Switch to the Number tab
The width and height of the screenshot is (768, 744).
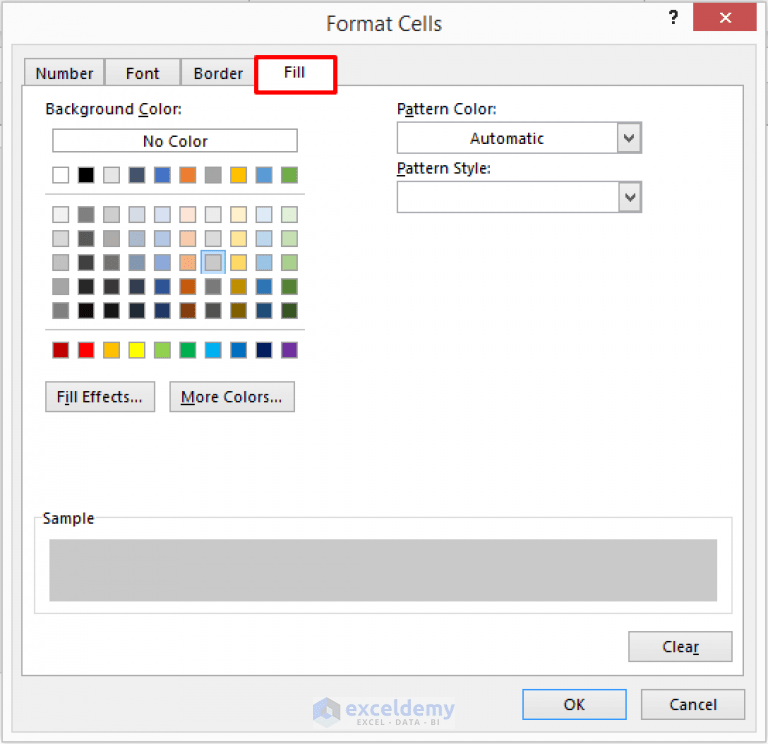tap(64, 73)
